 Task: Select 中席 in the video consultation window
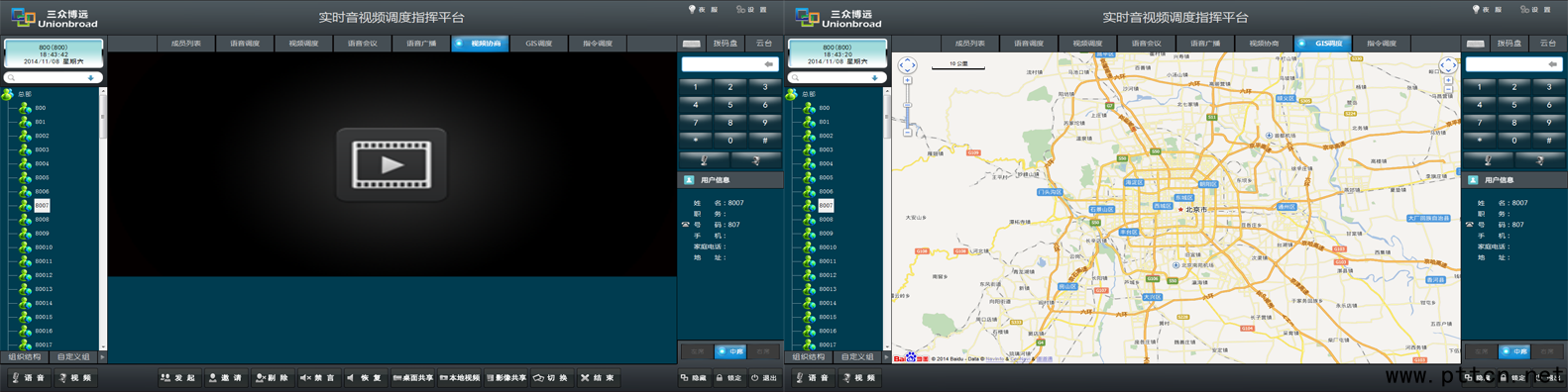[730, 351]
